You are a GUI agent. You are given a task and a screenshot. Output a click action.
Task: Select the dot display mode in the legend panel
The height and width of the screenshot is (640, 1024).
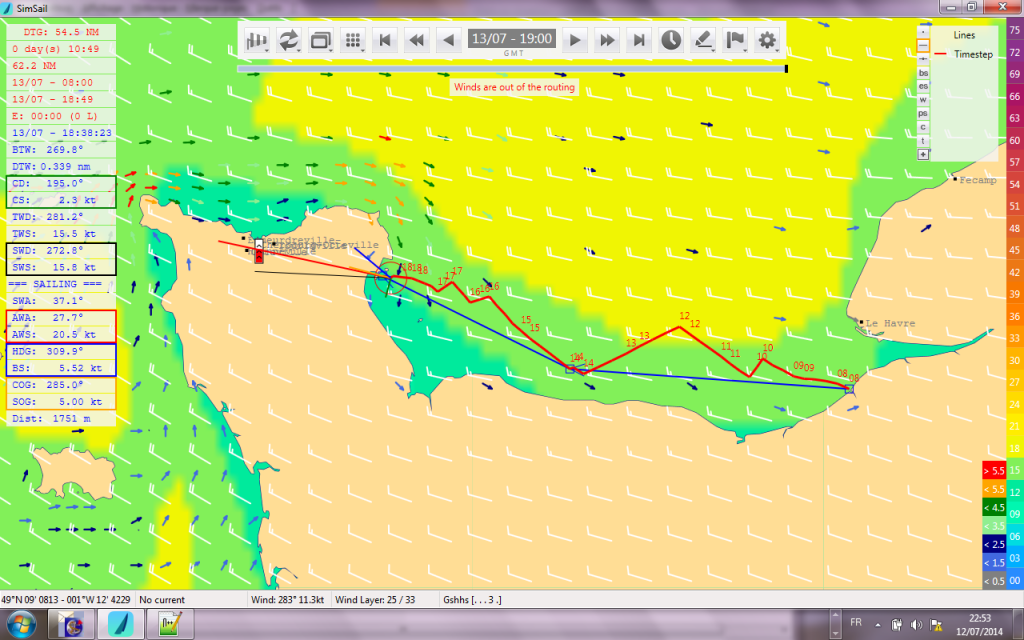923,31
